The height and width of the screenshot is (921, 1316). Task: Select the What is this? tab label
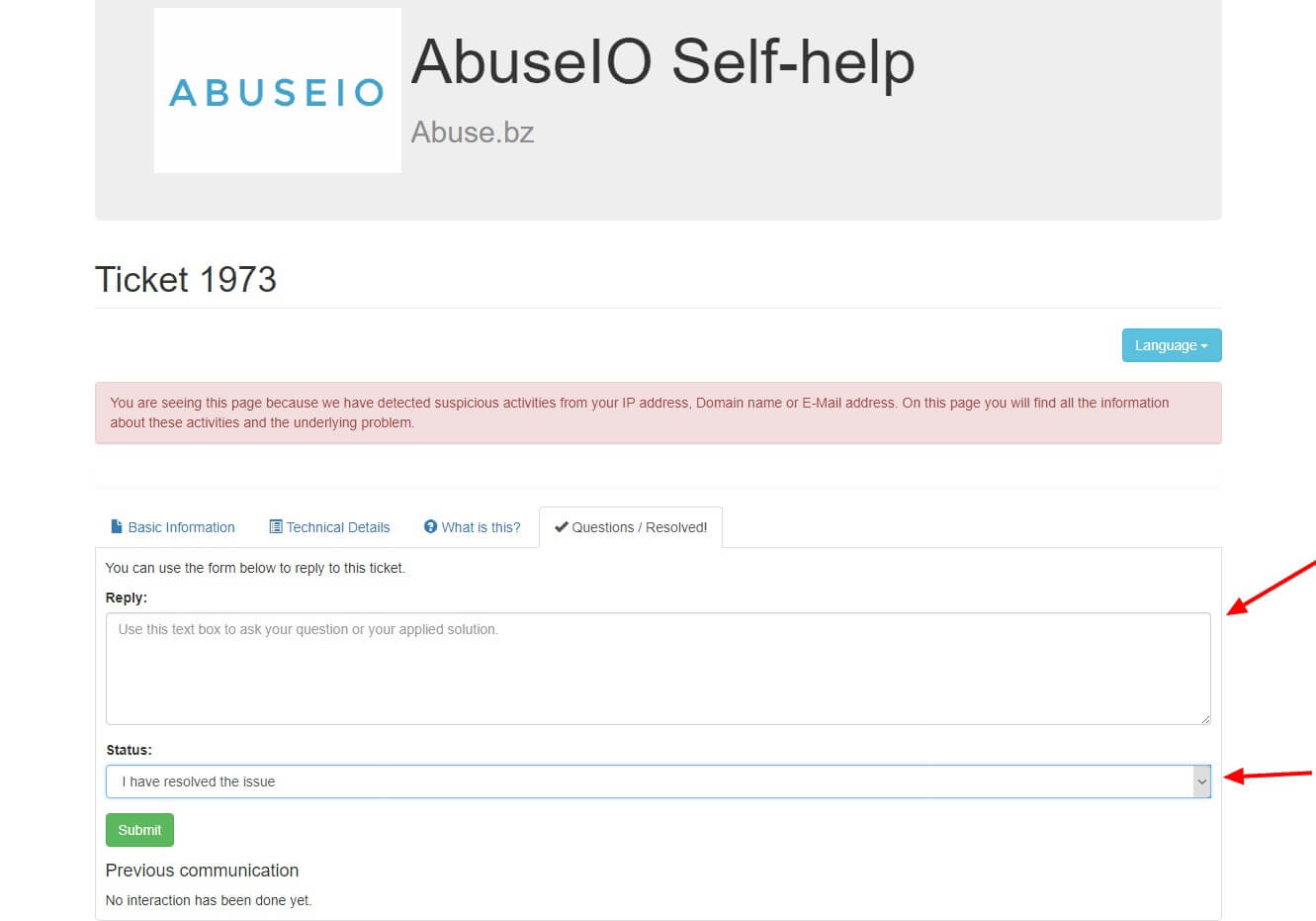(481, 527)
